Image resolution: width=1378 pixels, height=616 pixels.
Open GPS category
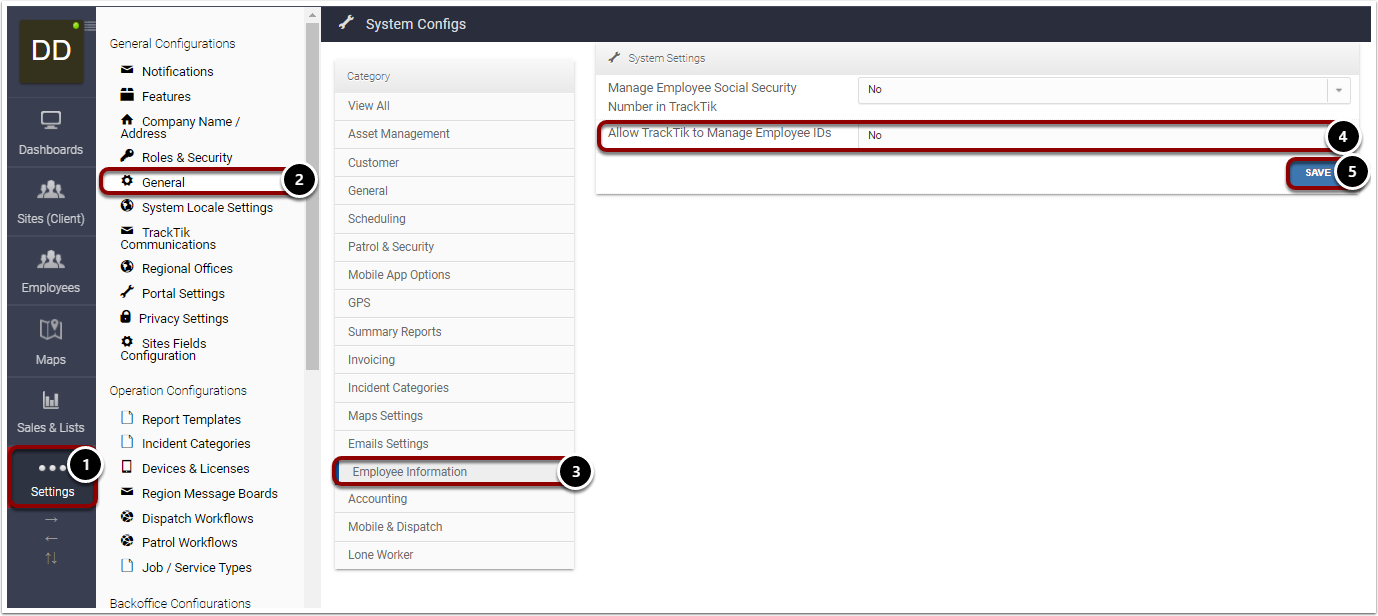(x=454, y=303)
